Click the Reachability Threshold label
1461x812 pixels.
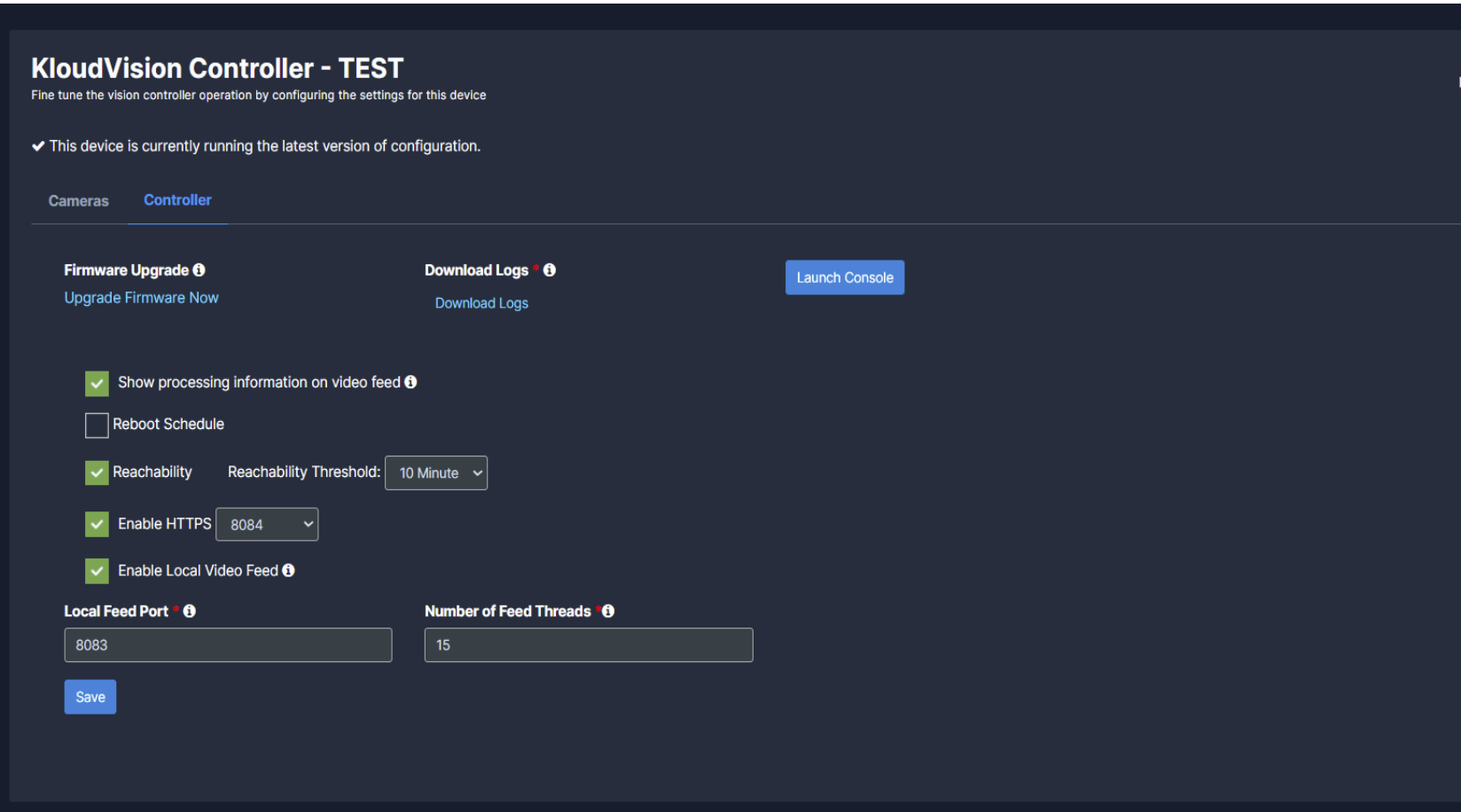click(x=304, y=472)
